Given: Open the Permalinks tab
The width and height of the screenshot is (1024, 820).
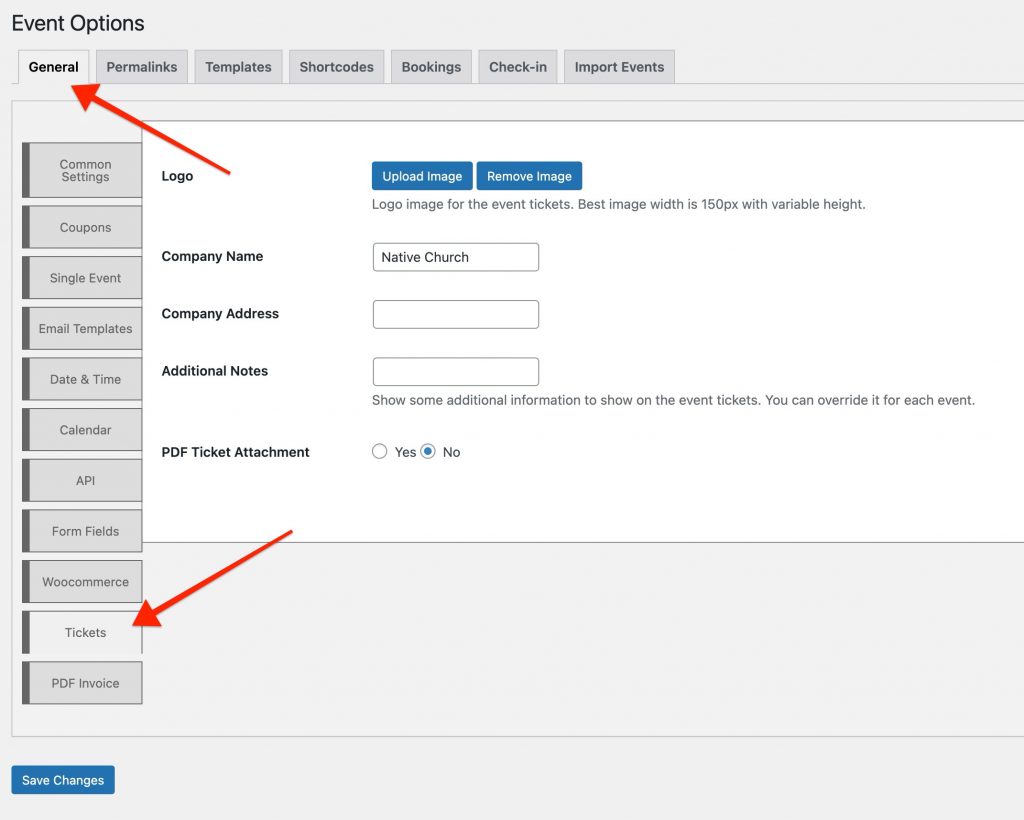Looking at the screenshot, I should tap(142, 67).
